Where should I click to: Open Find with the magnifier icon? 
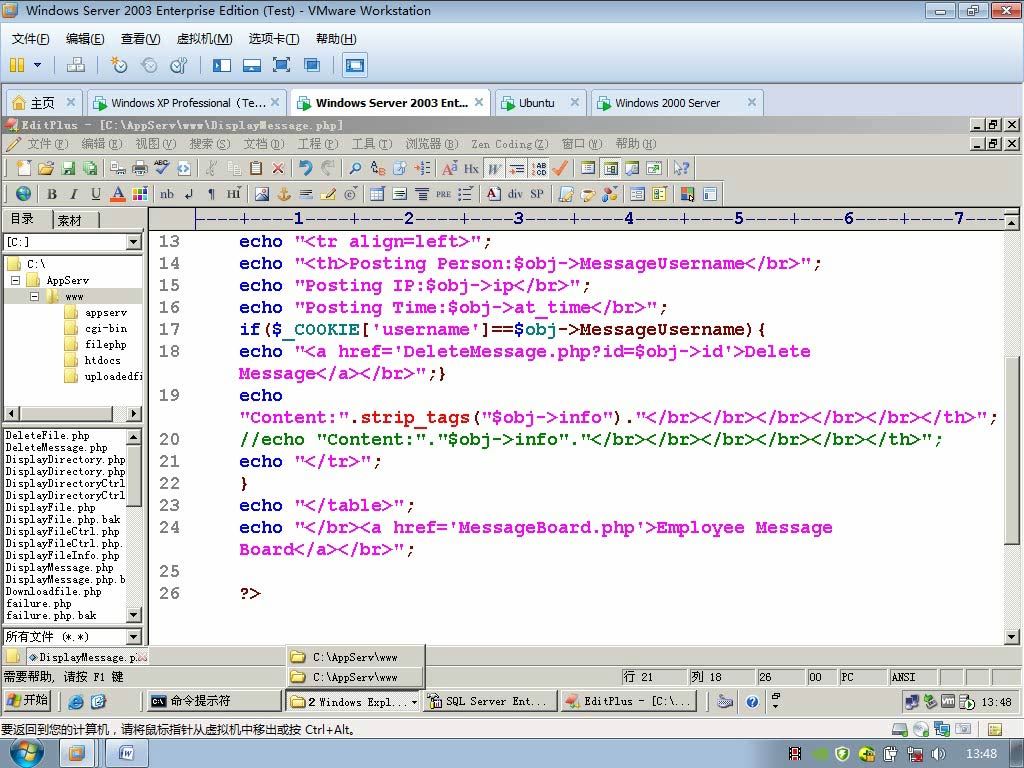[355, 168]
